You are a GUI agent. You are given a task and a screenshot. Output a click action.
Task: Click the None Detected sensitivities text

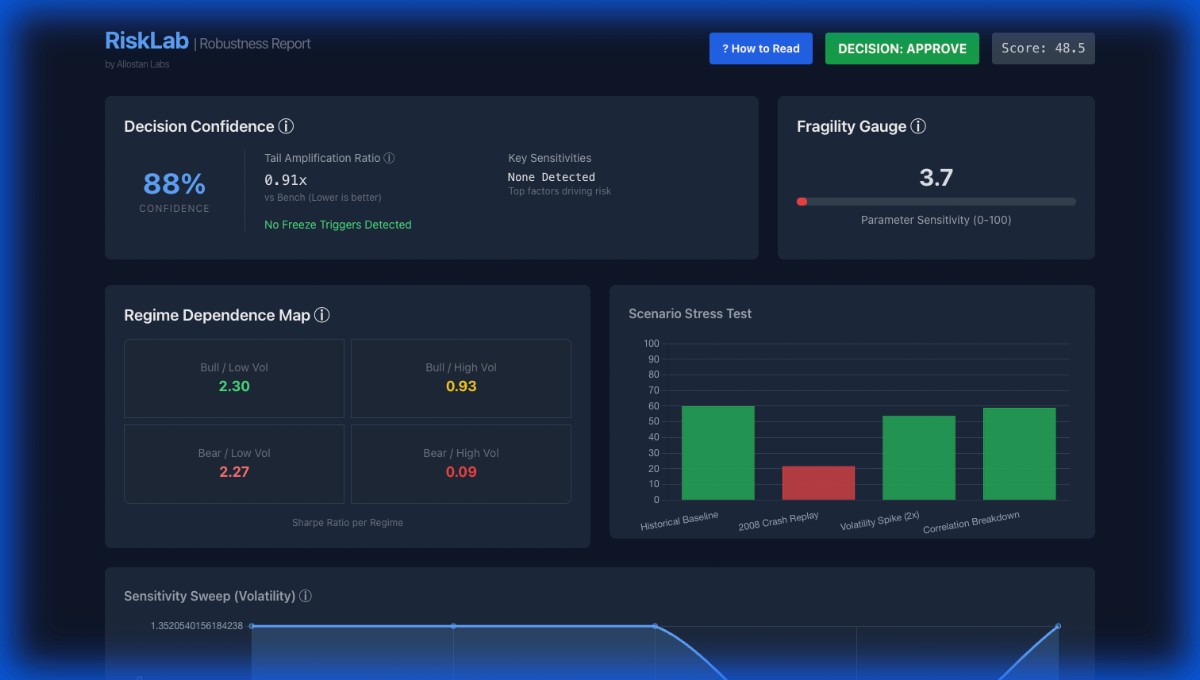pos(551,177)
